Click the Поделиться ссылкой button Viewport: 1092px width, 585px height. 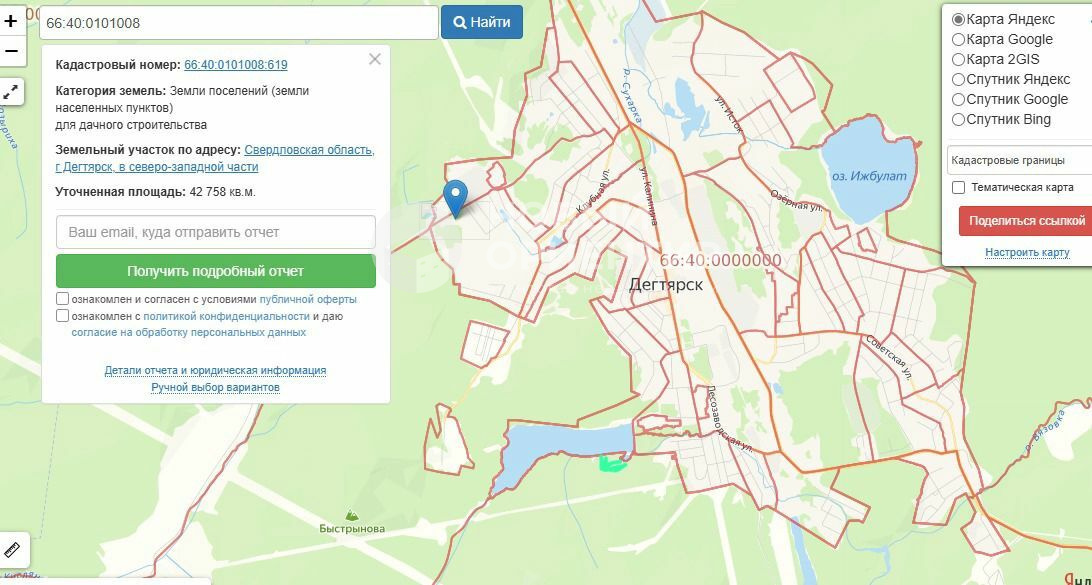tap(1026, 221)
